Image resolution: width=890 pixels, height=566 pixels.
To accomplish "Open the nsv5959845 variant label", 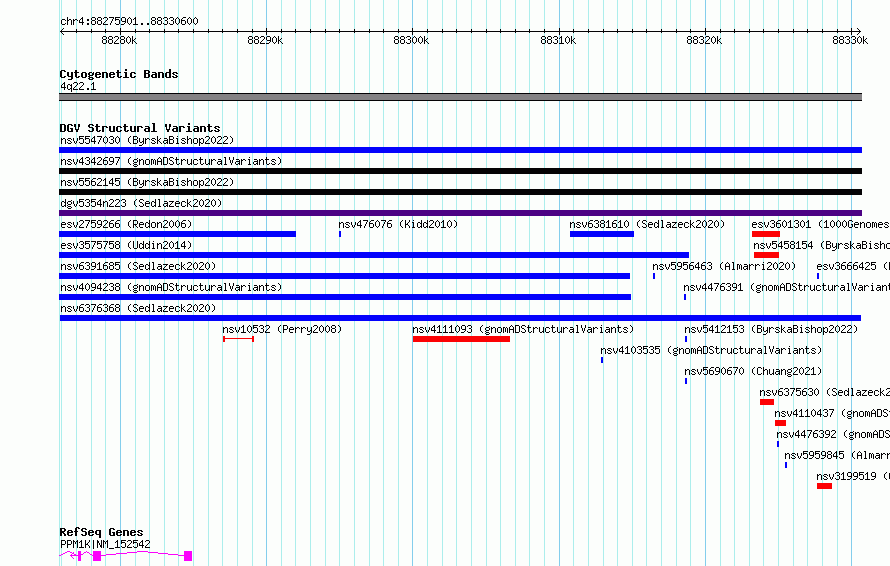I will pyautogui.click(x=837, y=455).
